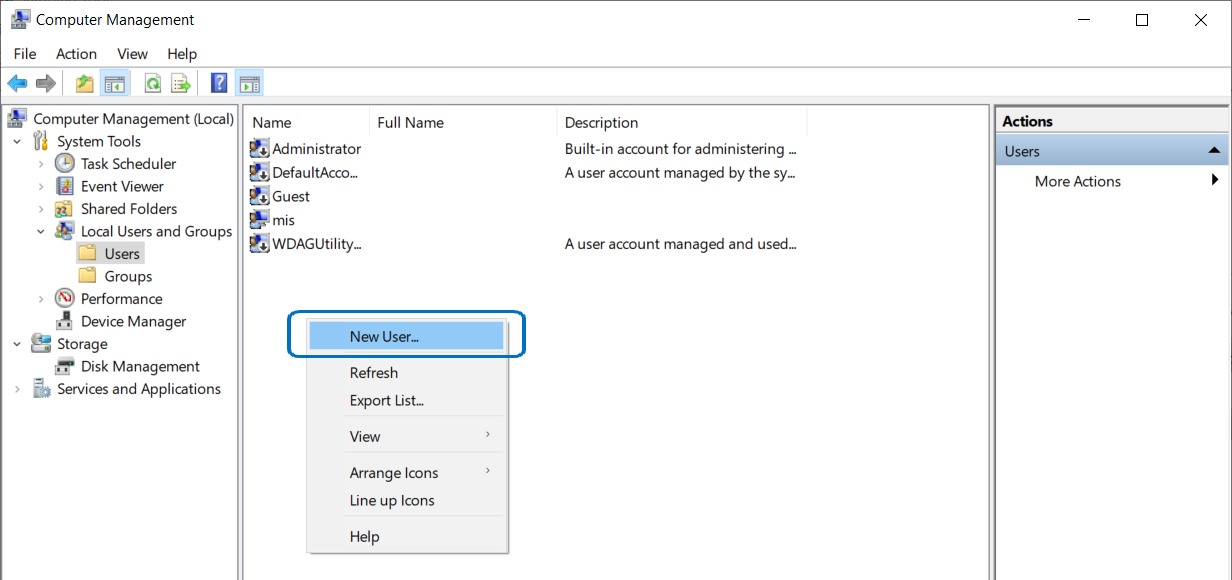1232x580 pixels.
Task: Click More Actions in Actions pane
Action: tap(1077, 182)
